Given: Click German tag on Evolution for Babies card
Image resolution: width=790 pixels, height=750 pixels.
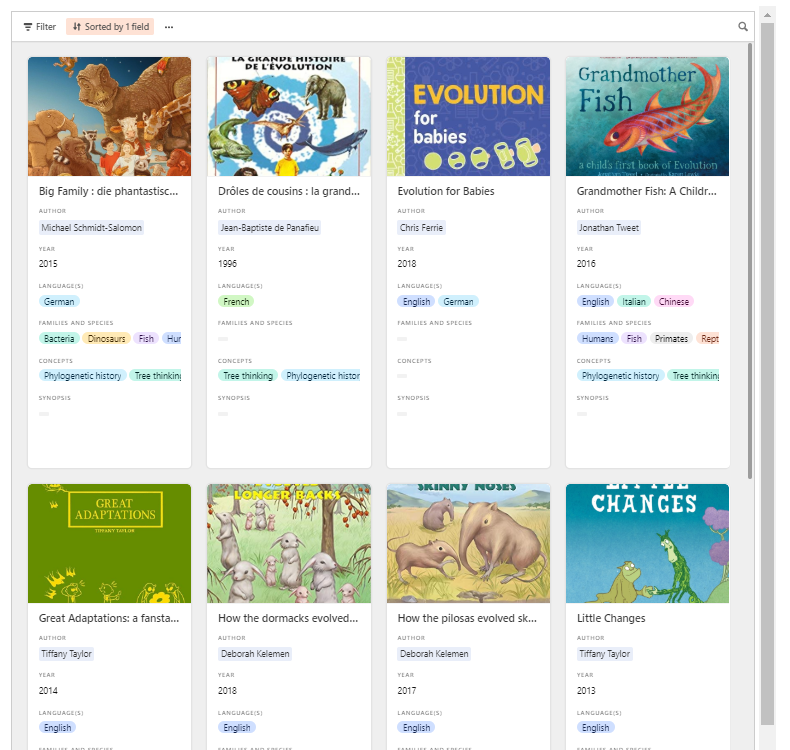Looking at the screenshot, I should click(x=458, y=302).
